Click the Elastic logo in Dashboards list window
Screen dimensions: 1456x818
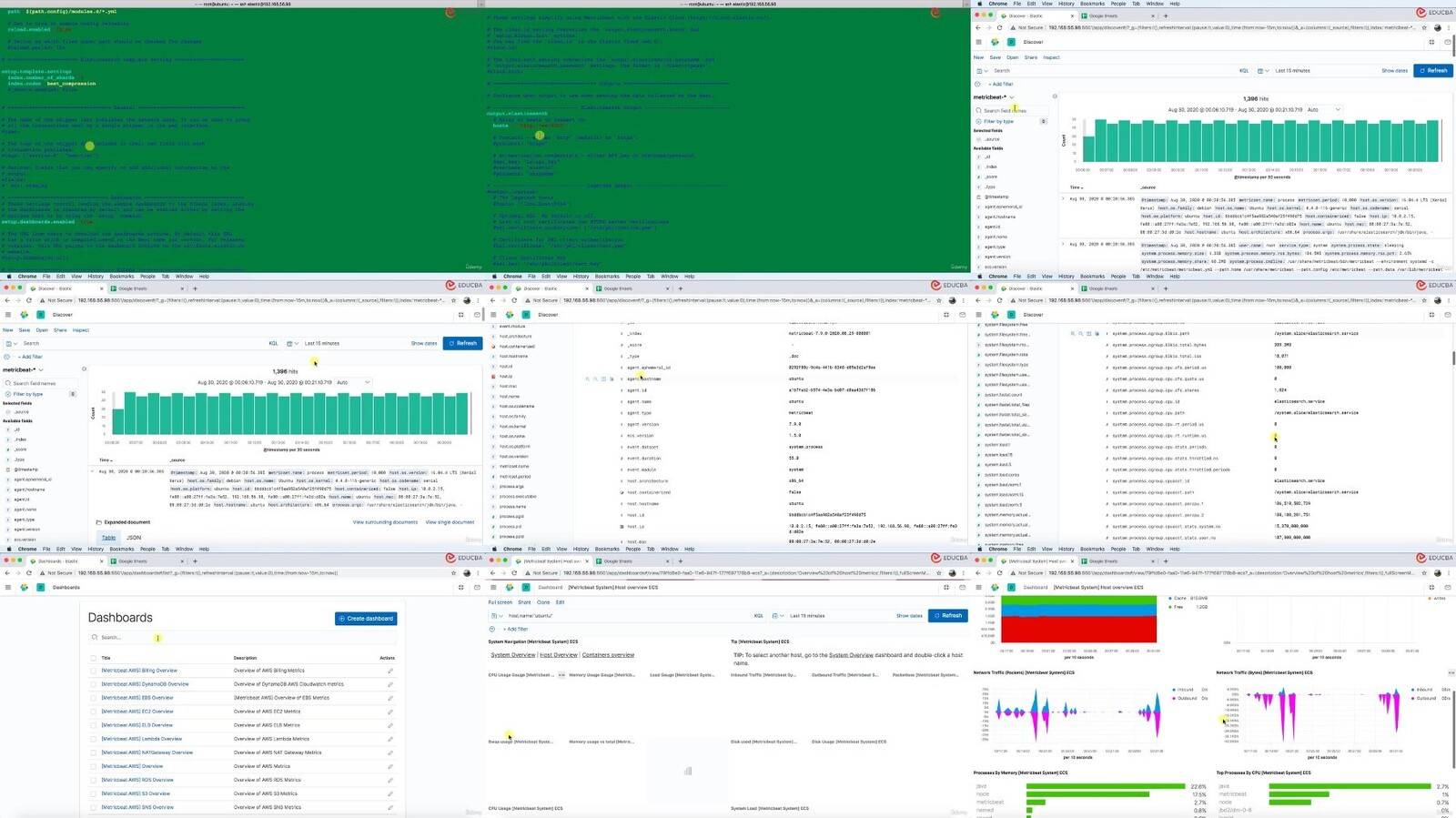pos(25,588)
